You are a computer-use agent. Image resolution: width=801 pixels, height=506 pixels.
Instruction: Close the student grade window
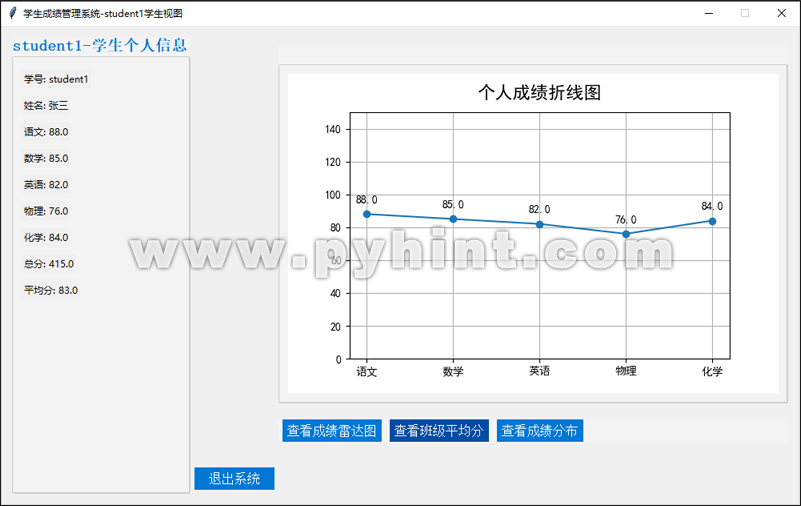(x=782, y=13)
